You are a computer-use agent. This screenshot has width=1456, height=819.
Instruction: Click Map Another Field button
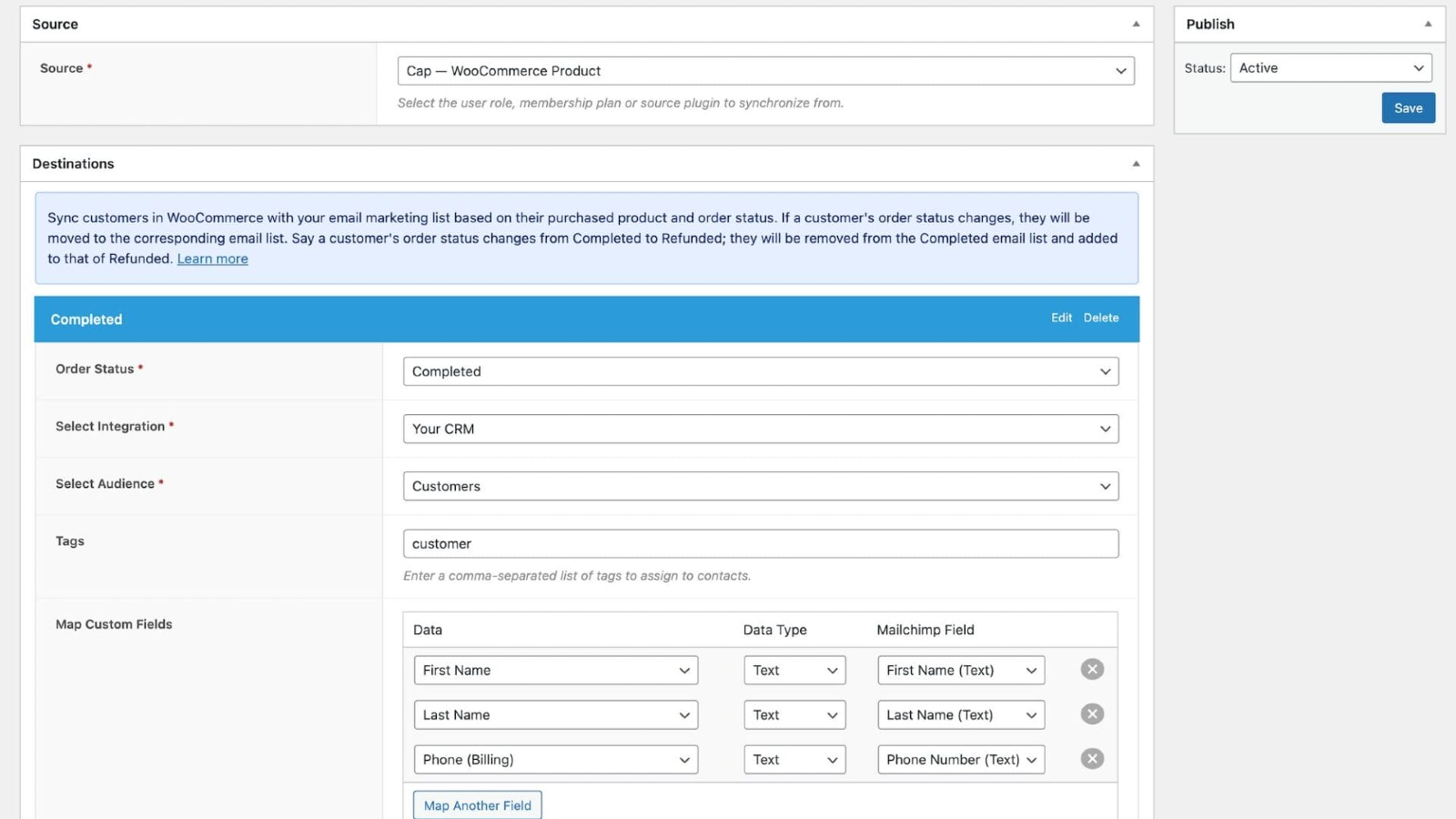point(477,805)
